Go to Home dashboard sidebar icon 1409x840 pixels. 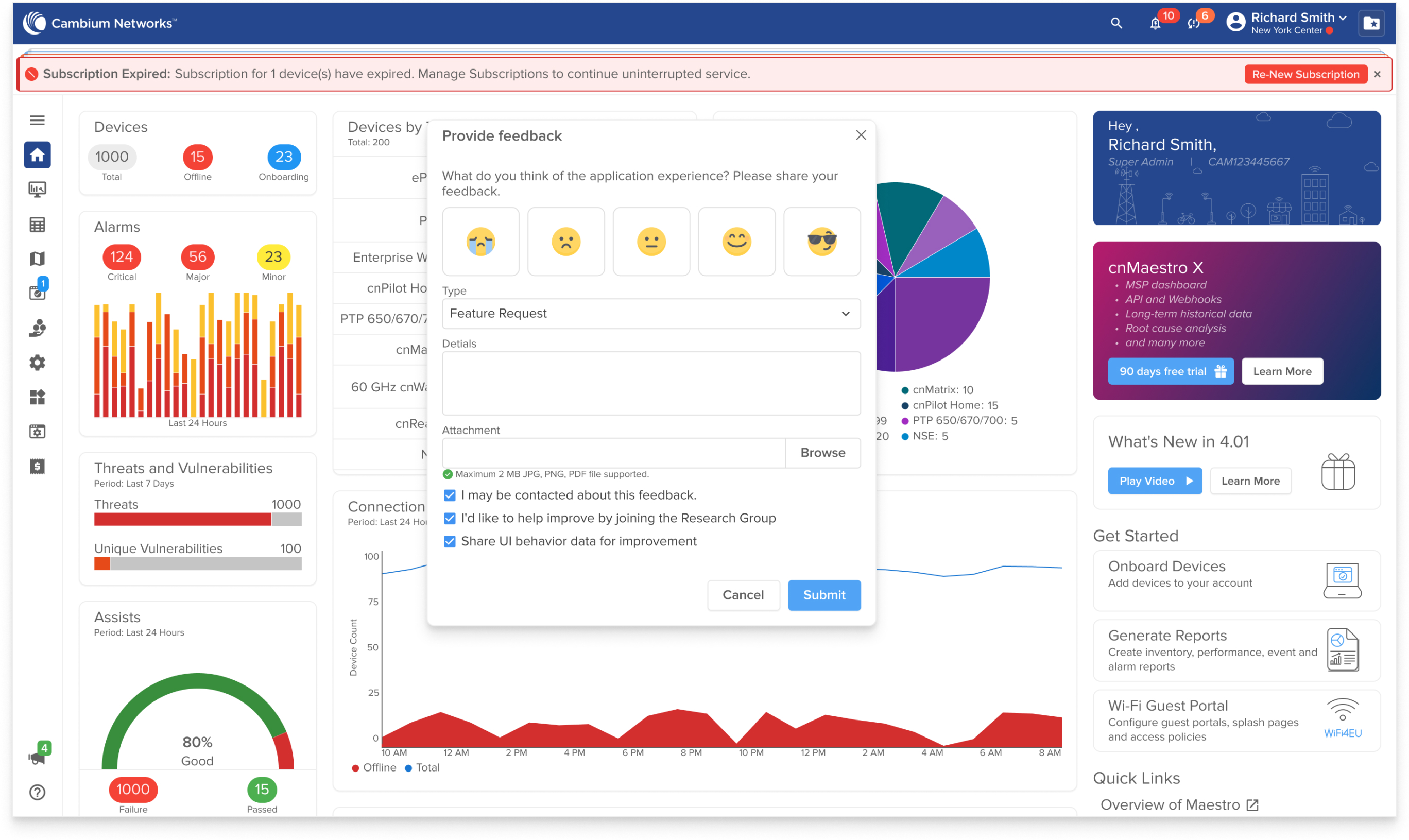(38, 155)
